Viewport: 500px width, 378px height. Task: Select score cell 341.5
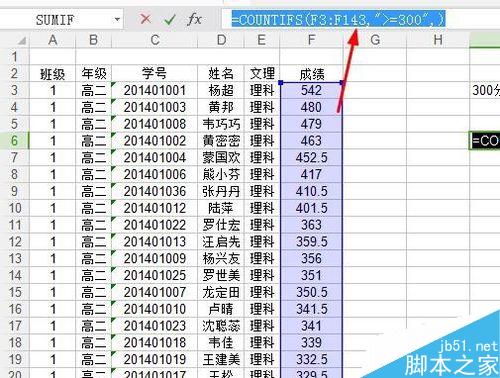click(x=311, y=309)
